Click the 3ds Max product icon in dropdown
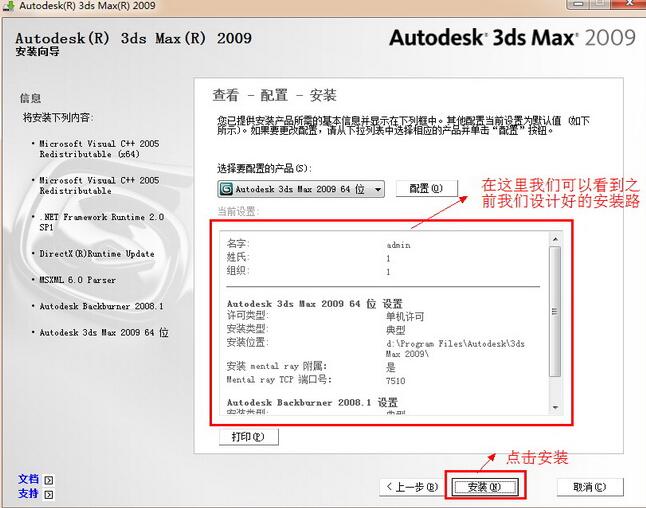This screenshot has height=508, width=646. coord(226,189)
